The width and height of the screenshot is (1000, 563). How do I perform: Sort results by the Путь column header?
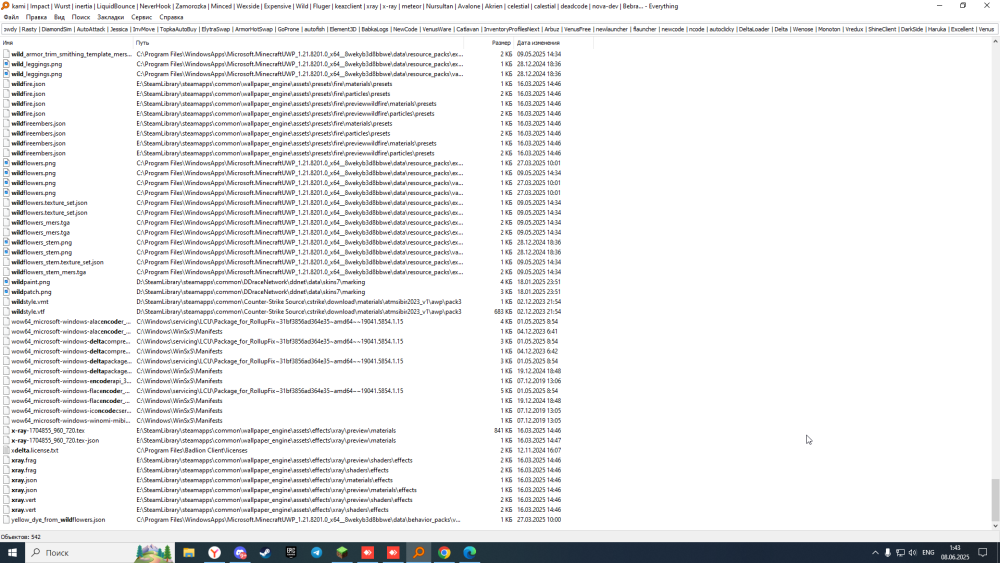coord(298,43)
